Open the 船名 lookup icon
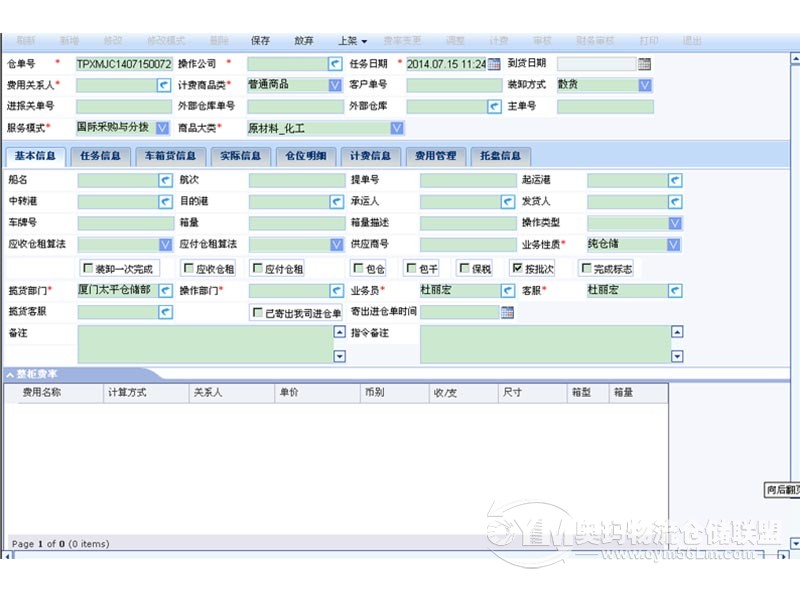This screenshot has height=600, width=800. coord(165,180)
